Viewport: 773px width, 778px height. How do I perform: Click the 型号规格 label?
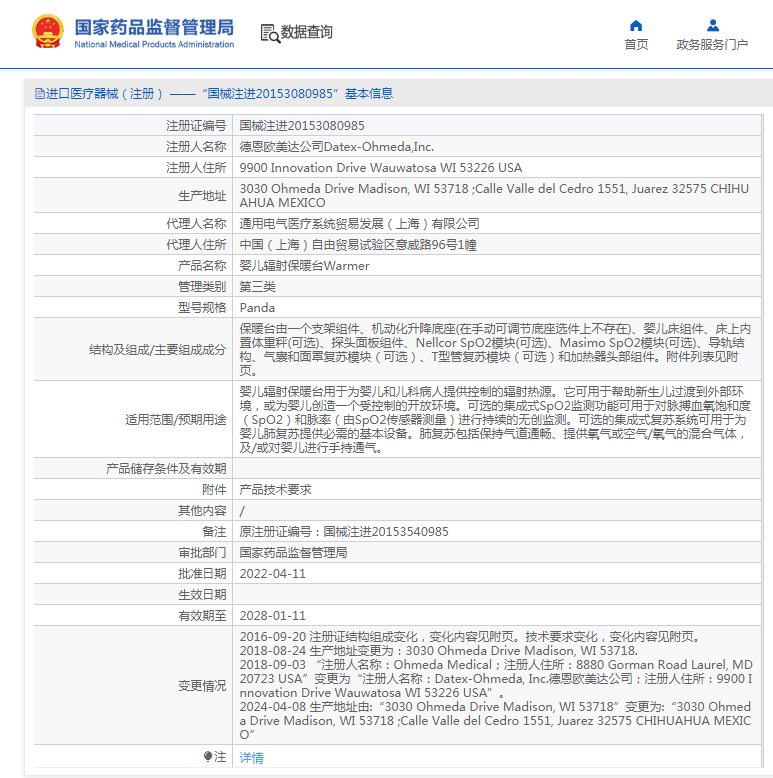click(x=202, y=308)
